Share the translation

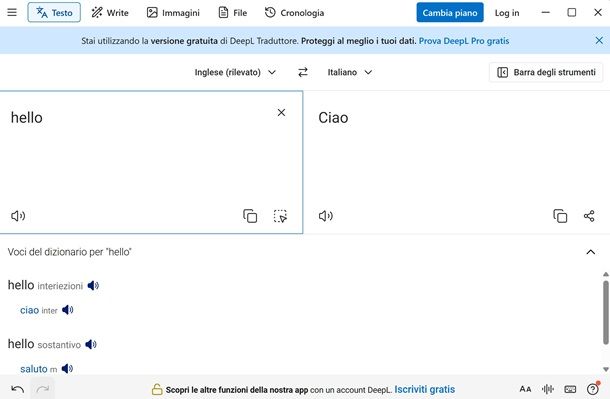tap(589, 216)
